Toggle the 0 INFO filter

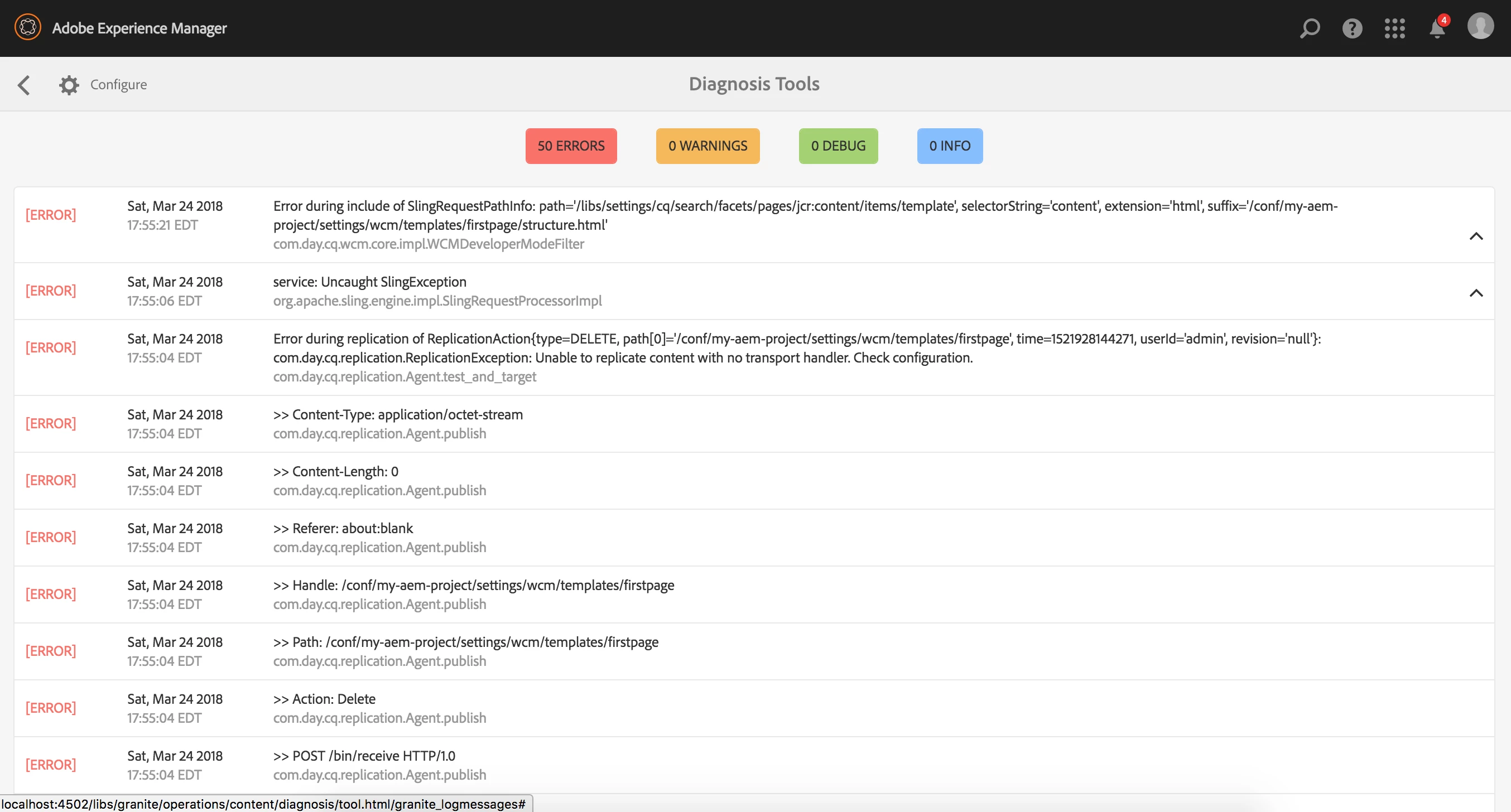point(949,146)
